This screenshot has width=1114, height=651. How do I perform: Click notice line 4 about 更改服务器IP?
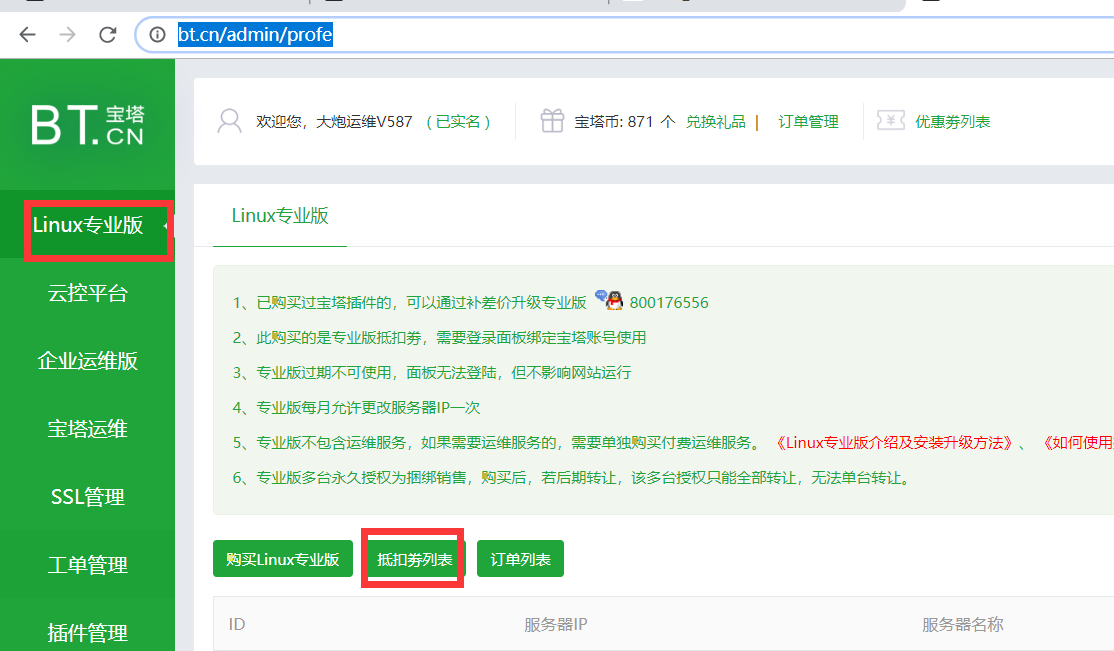(356, 408)
